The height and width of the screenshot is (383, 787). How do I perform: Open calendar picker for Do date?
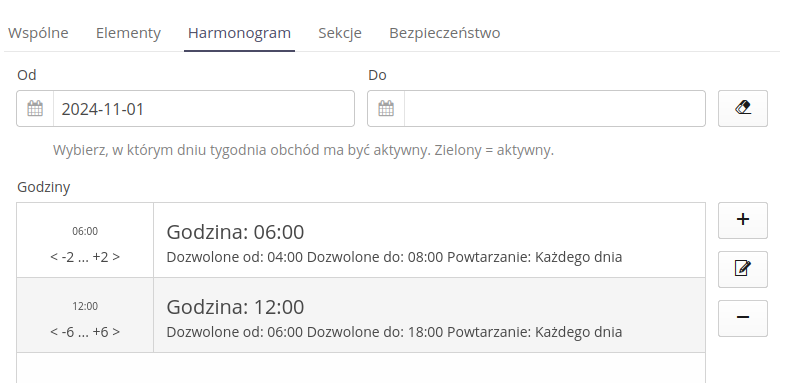click(386, 108)
